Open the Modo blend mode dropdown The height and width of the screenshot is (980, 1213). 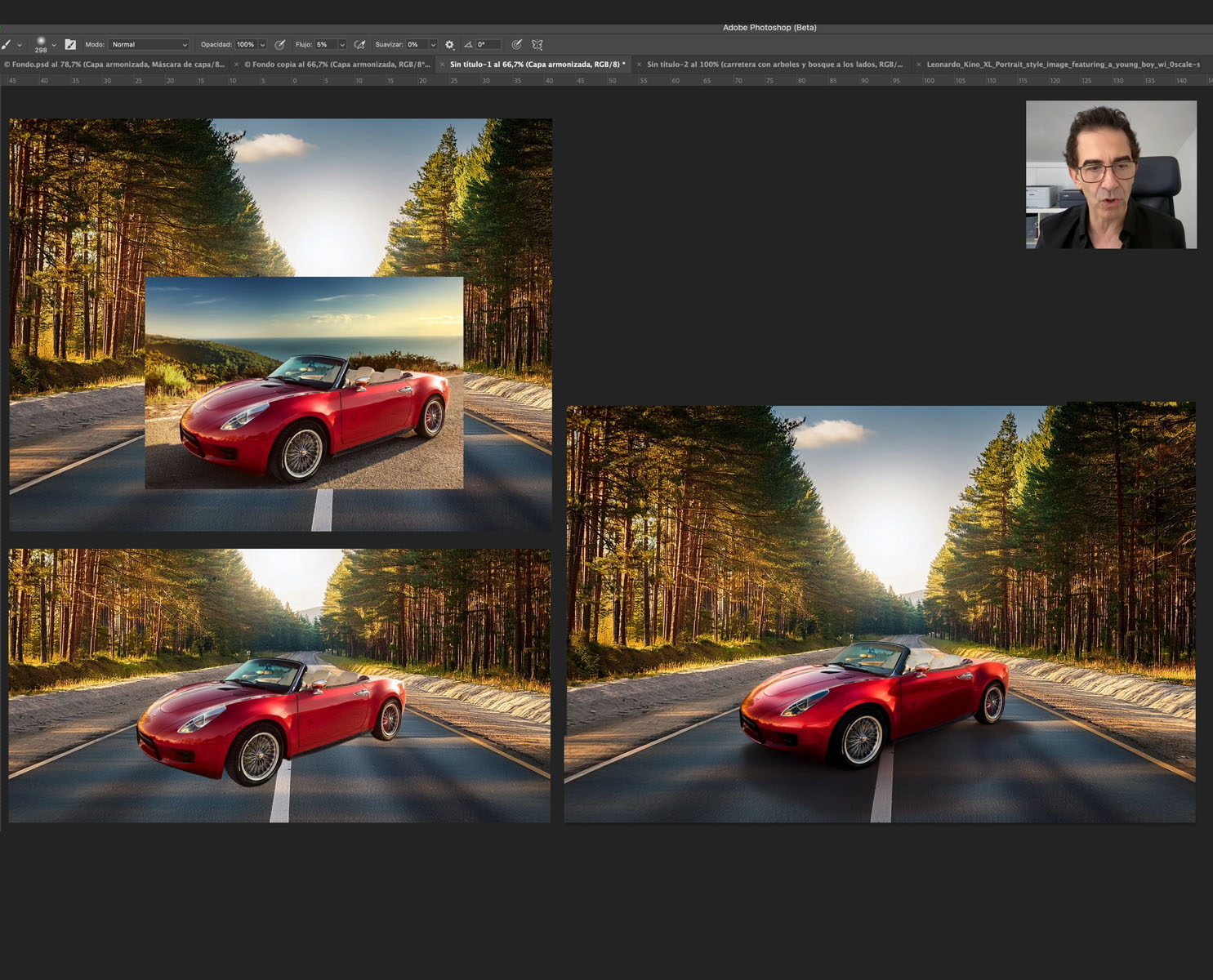[149, 45]
